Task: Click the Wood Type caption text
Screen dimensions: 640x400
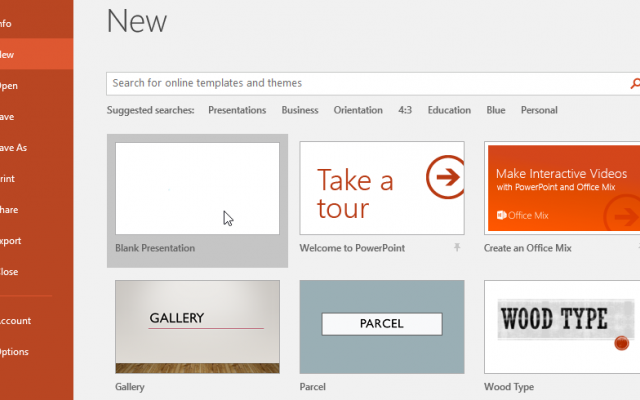Action: pyautogui.click(x=509, y=387)
